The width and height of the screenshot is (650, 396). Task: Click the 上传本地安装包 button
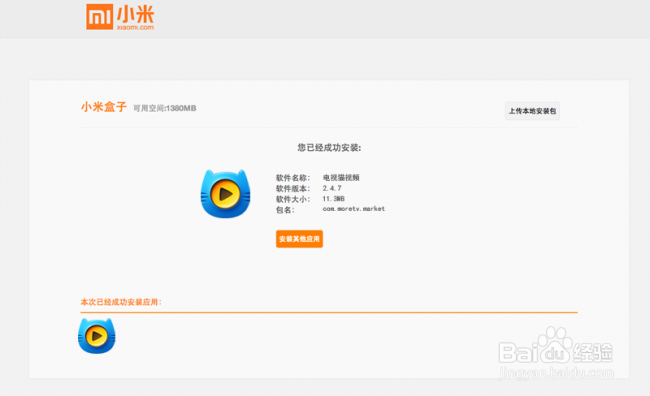(532, 111)
